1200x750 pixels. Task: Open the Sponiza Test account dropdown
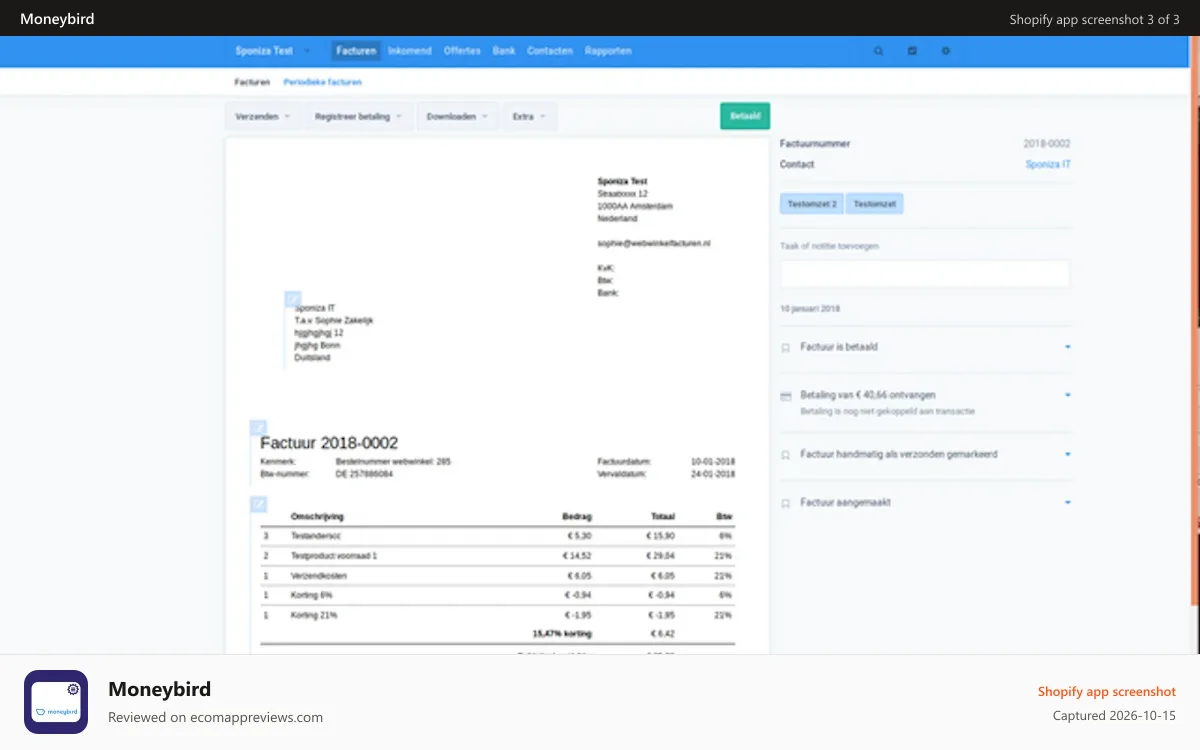[273, 51]
